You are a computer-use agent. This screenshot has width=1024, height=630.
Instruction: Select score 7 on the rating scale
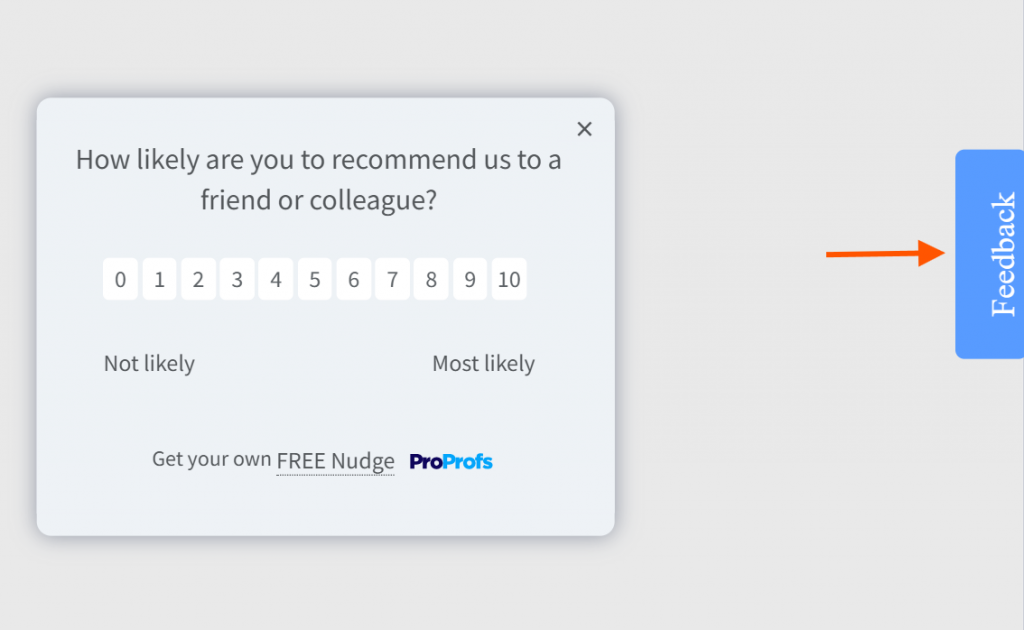392,279
